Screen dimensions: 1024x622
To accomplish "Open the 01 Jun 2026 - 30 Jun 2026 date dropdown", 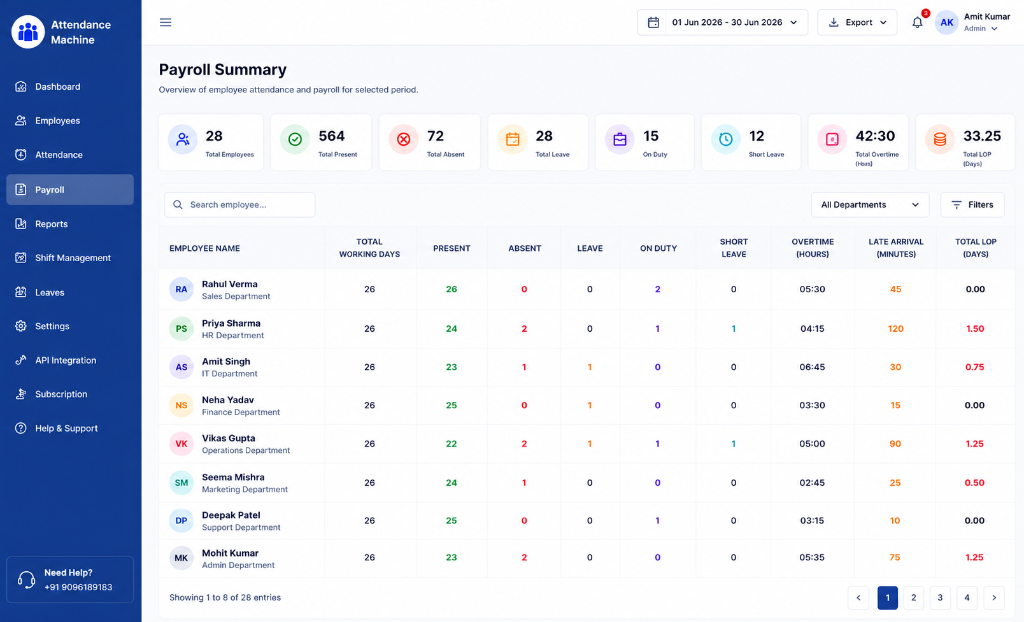I will [722, 22].
